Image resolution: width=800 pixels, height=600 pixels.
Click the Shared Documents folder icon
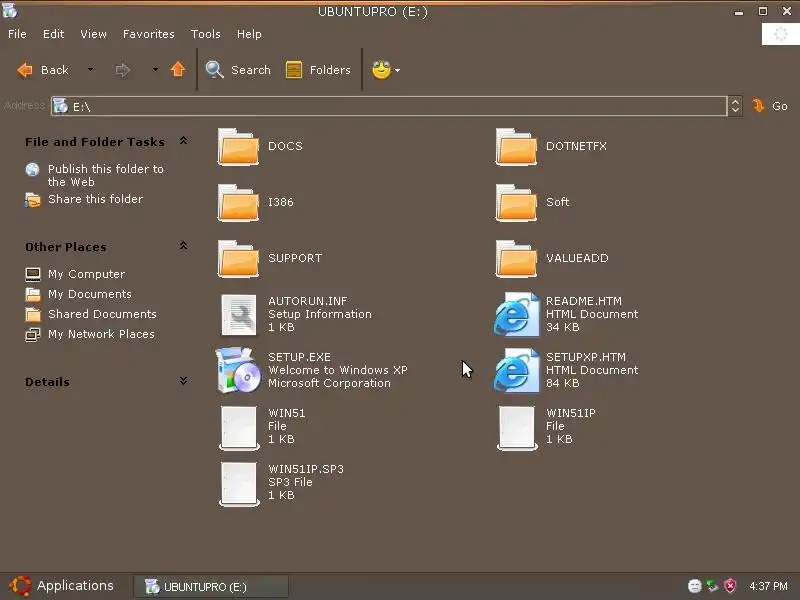click(33, 314)
